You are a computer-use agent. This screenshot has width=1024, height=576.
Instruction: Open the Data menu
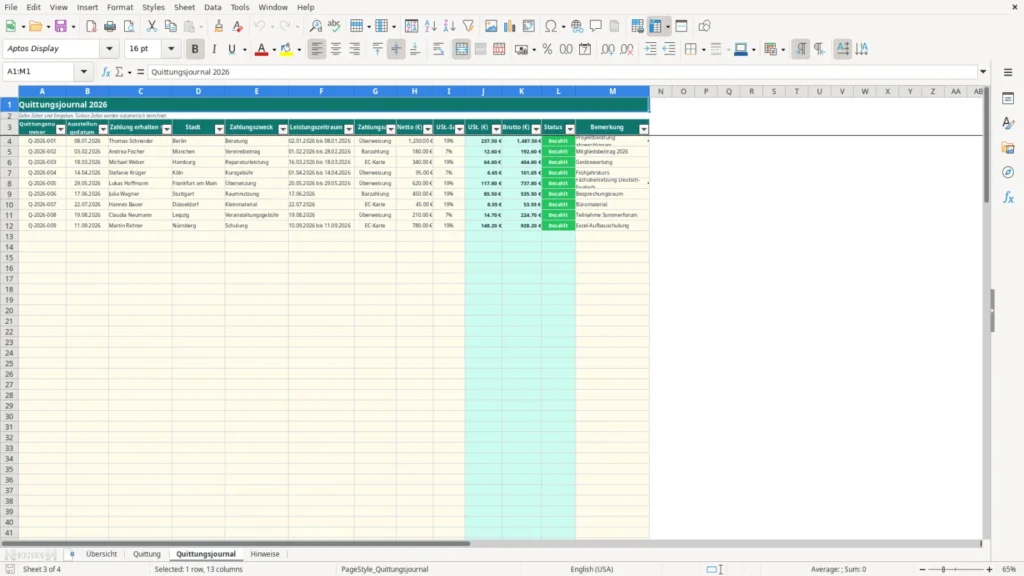click(x=213, y=7)
